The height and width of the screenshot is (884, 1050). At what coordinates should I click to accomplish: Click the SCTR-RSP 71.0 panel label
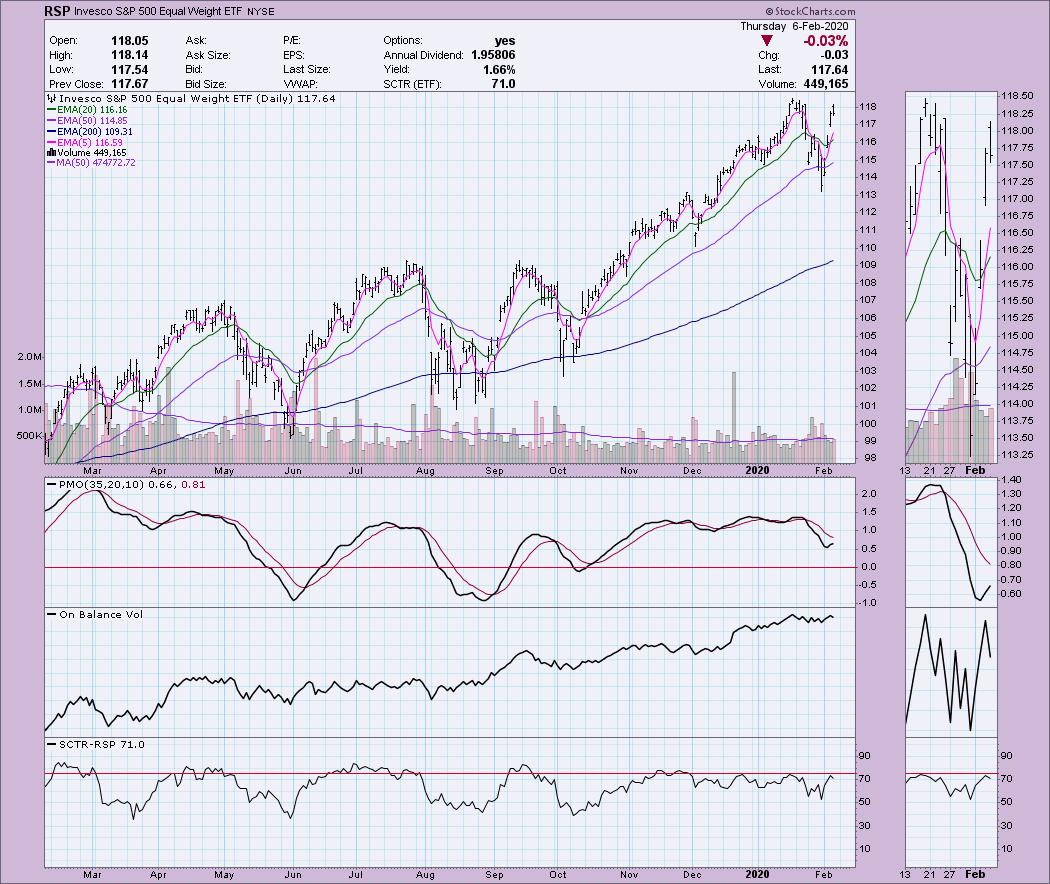pyautogui.click(x=101, y=744)
